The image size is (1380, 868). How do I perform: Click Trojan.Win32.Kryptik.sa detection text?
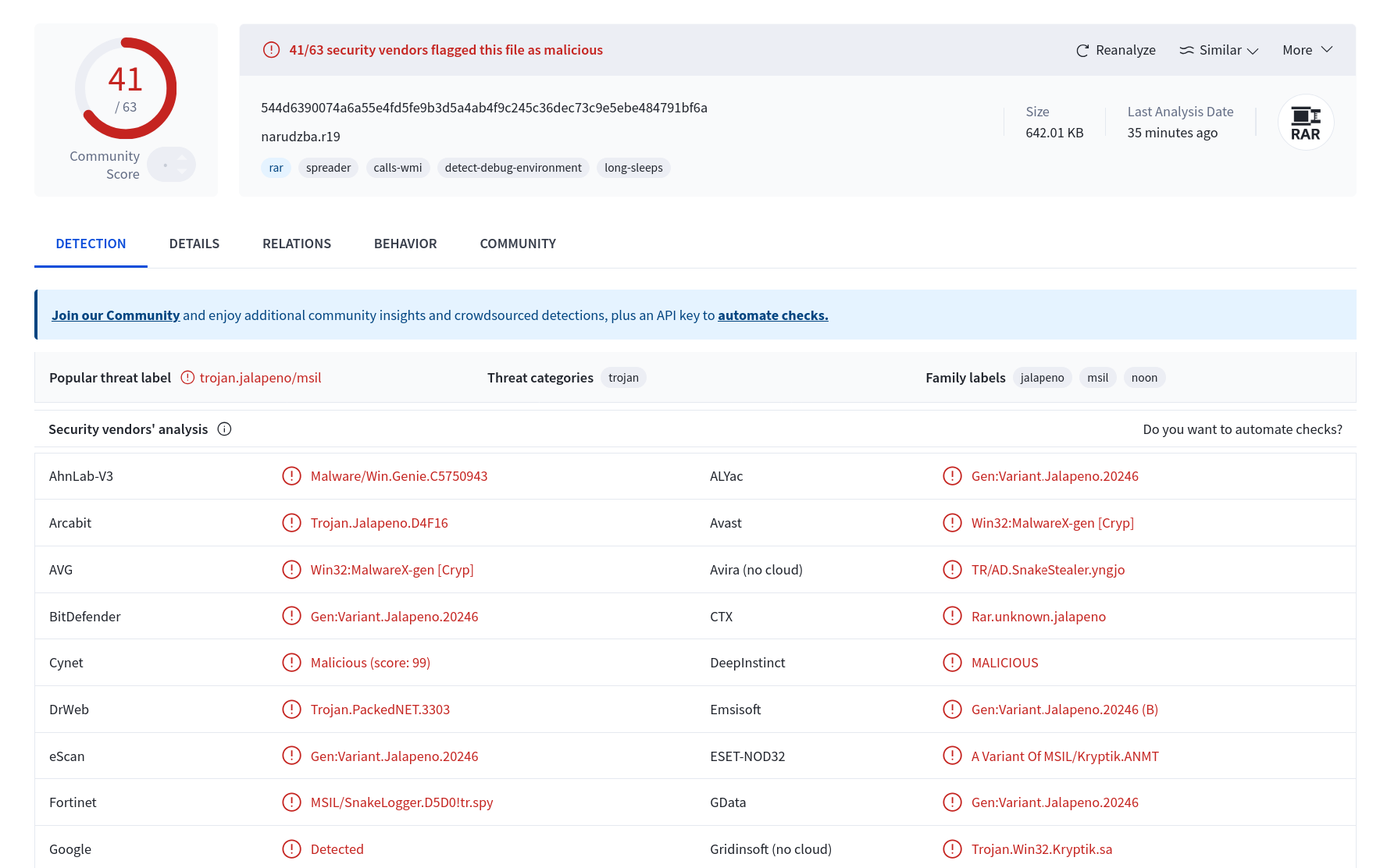coord(1042,849)
